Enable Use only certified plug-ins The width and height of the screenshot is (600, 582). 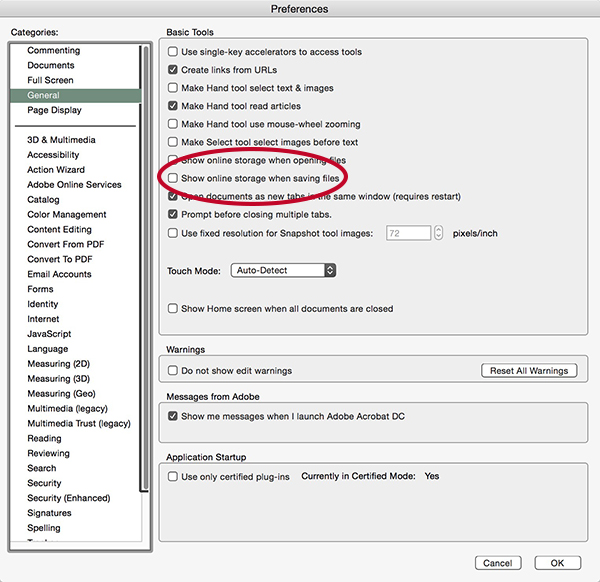173,476
